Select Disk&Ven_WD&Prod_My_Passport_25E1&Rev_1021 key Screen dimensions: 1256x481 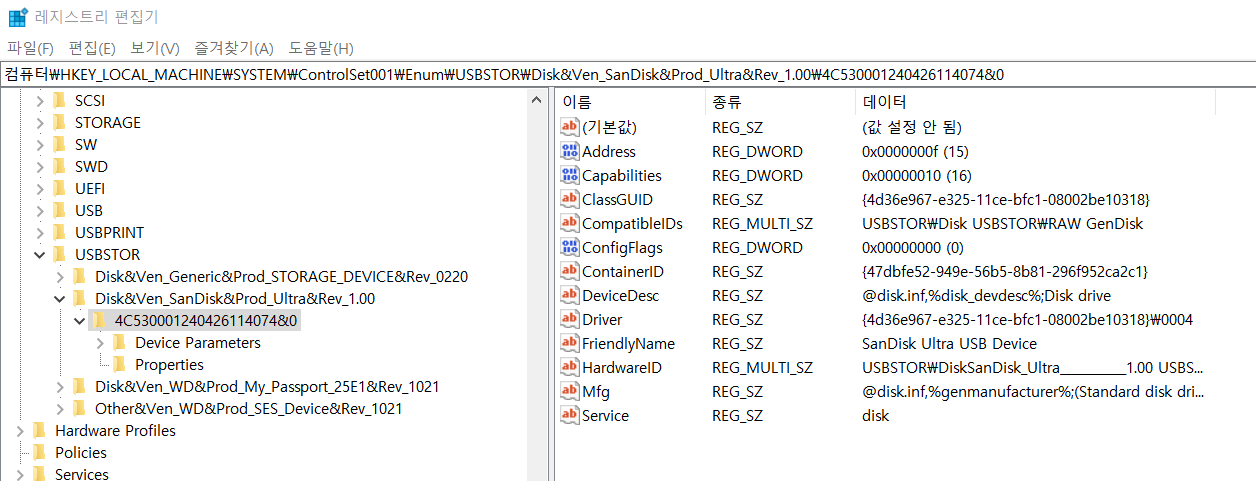pyautogui.click(x=267, y=387)
